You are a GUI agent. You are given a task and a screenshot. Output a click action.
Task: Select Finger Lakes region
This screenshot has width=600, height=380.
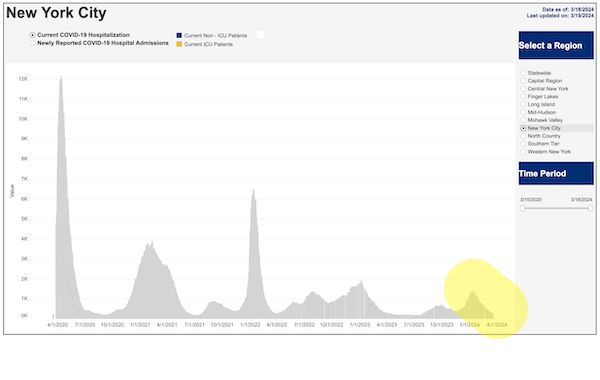(x=523, y=96)
